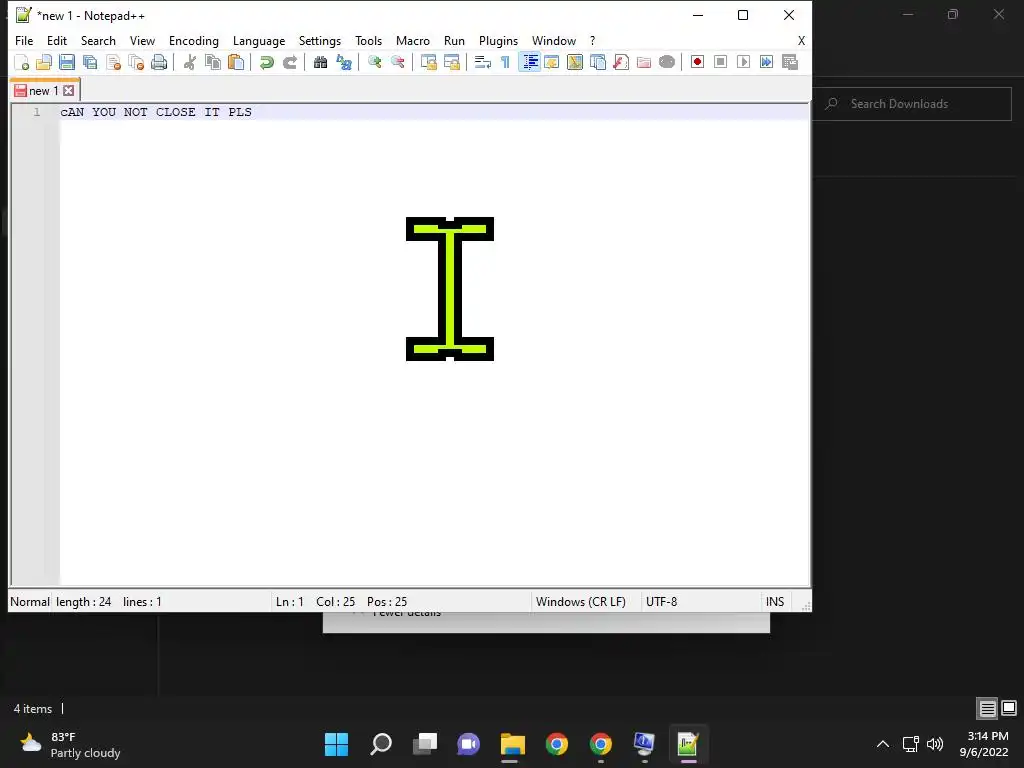Viewport: 1024px width, 768px height.
Task: Open Folder as Workspace toolbar icon
Action: point(644,63)
